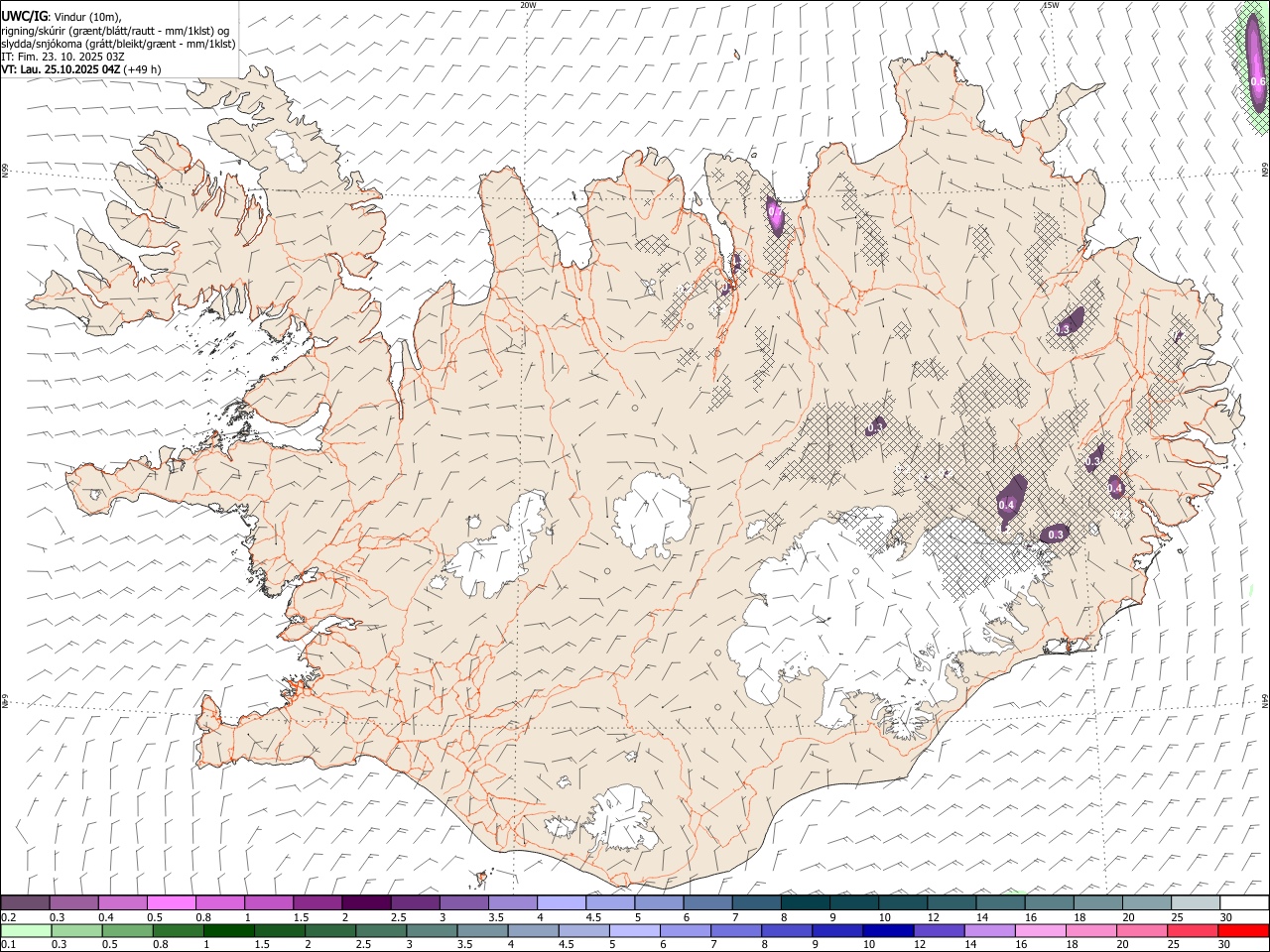1270x952 pixels.
Task: Click the 'slydda/snjókoma' legend description line
Action: pos(118,44)
